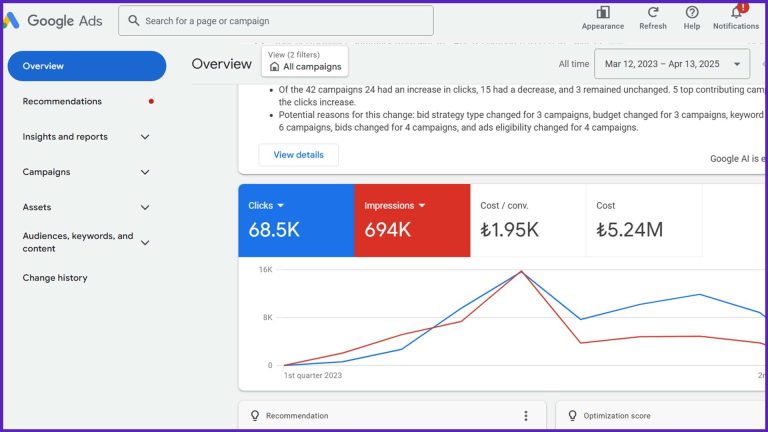Viewport: 768px width, 432px height.
Task: Expand Insights and reports section
Action: 145,137
